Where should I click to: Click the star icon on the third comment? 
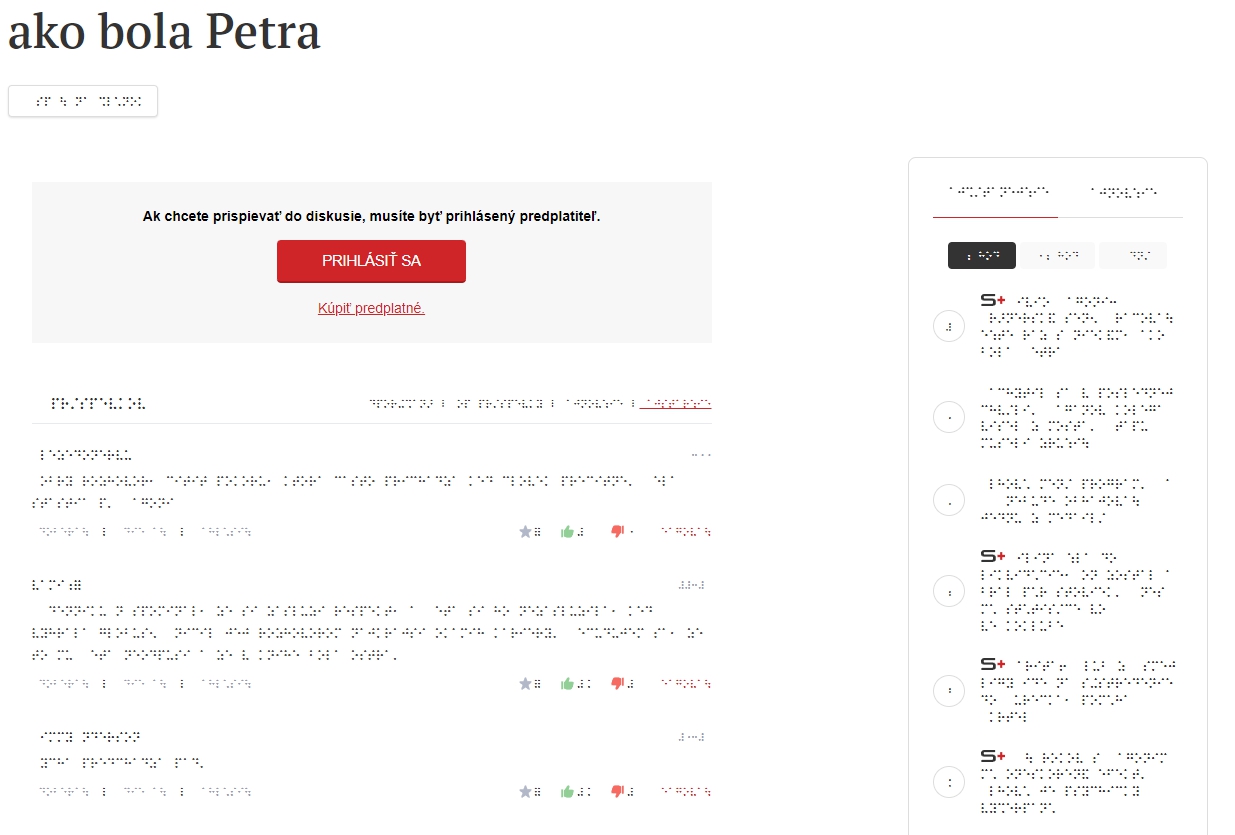pyautogui.click(x=525, y=792)
